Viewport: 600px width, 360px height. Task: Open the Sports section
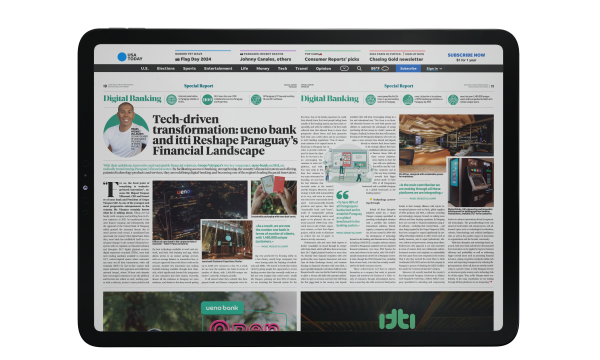click(189, 68)
